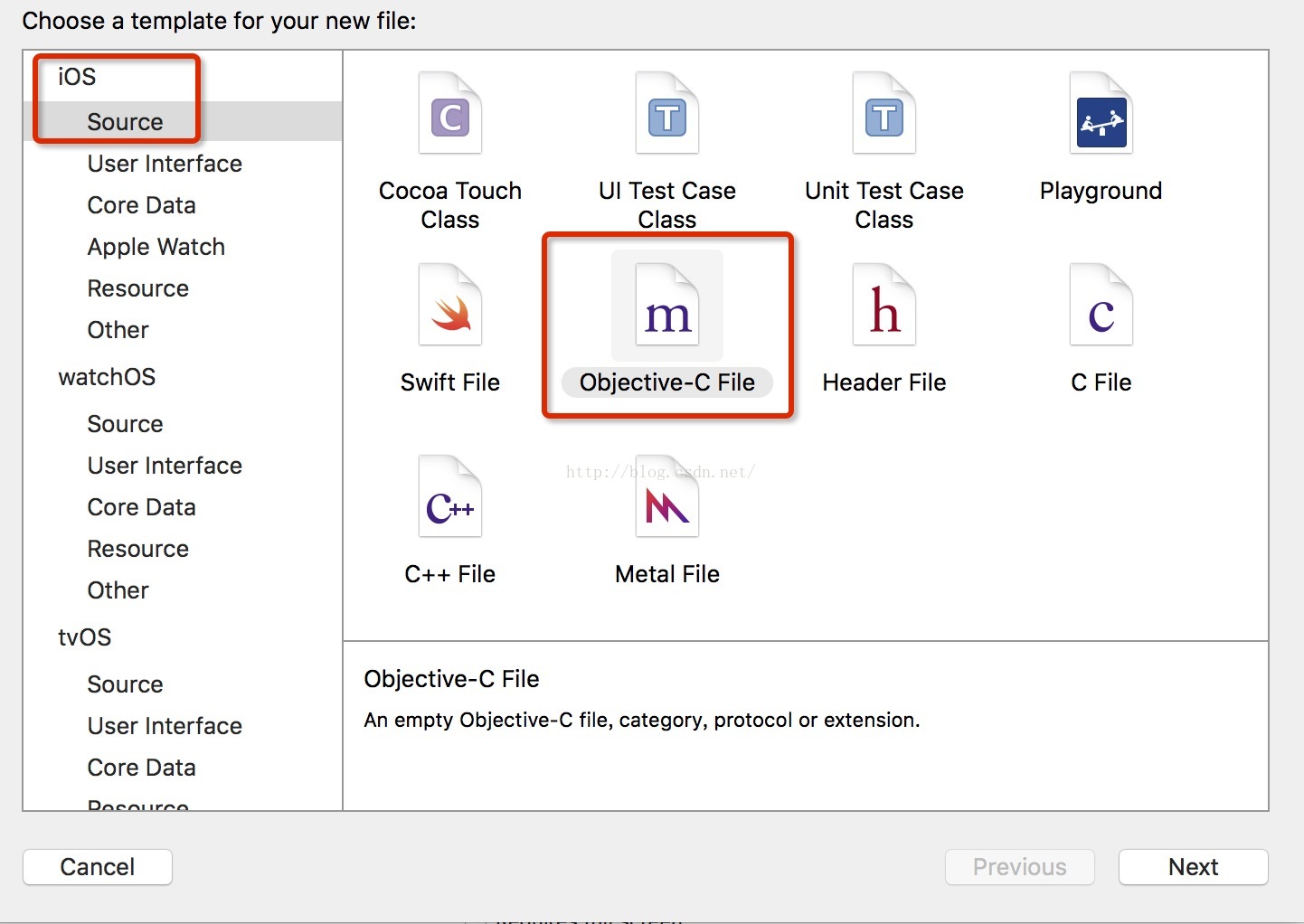The height and width of the screenshot is (924, 1304).
Task: Click the 'Cocoa Touch Class' label
Action: pos(450,205)
